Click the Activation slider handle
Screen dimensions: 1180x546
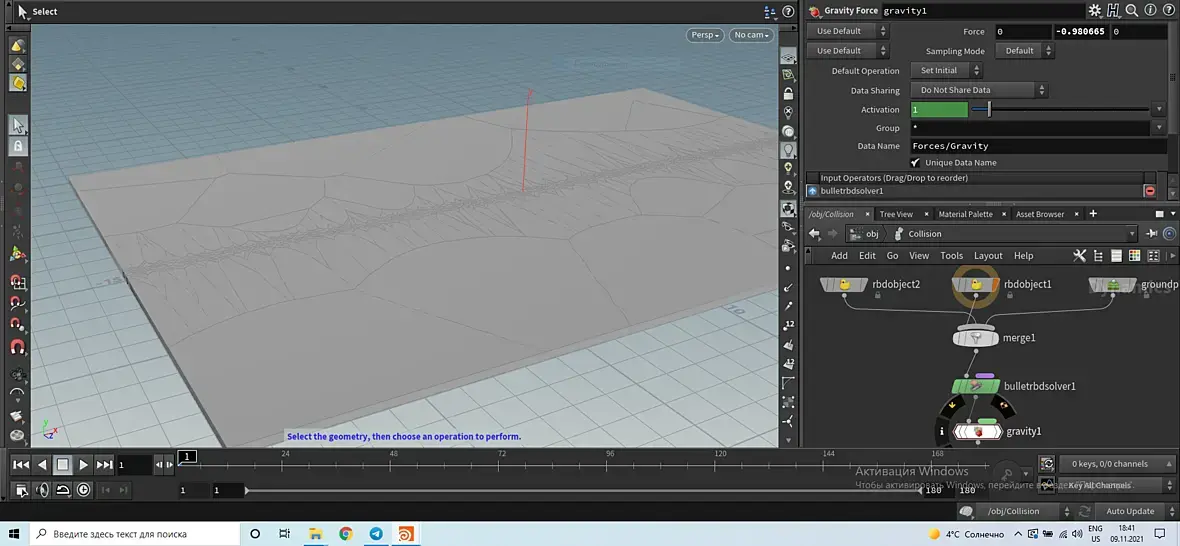click(x=989, y=109)
